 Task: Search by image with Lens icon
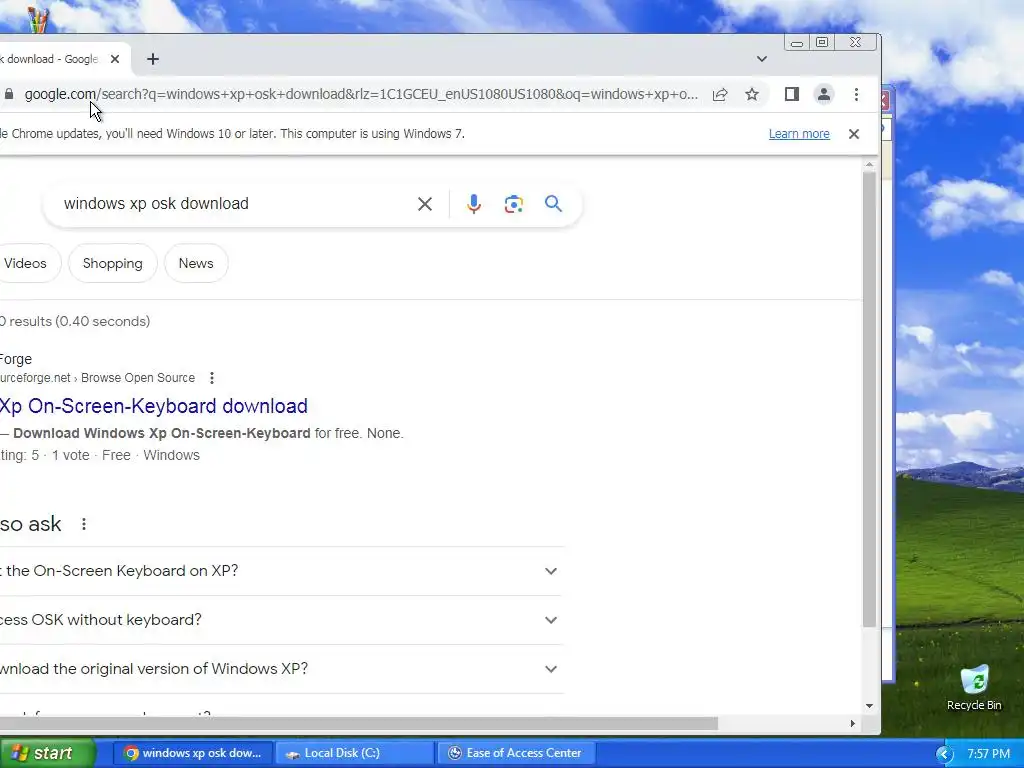click(514, 204)
